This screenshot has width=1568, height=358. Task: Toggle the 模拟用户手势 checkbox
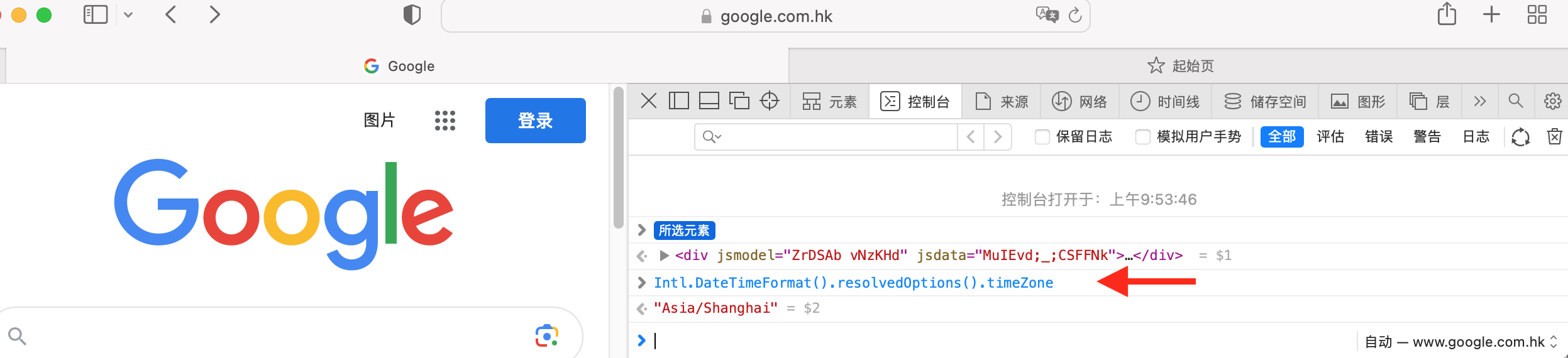pos(1142,137)
